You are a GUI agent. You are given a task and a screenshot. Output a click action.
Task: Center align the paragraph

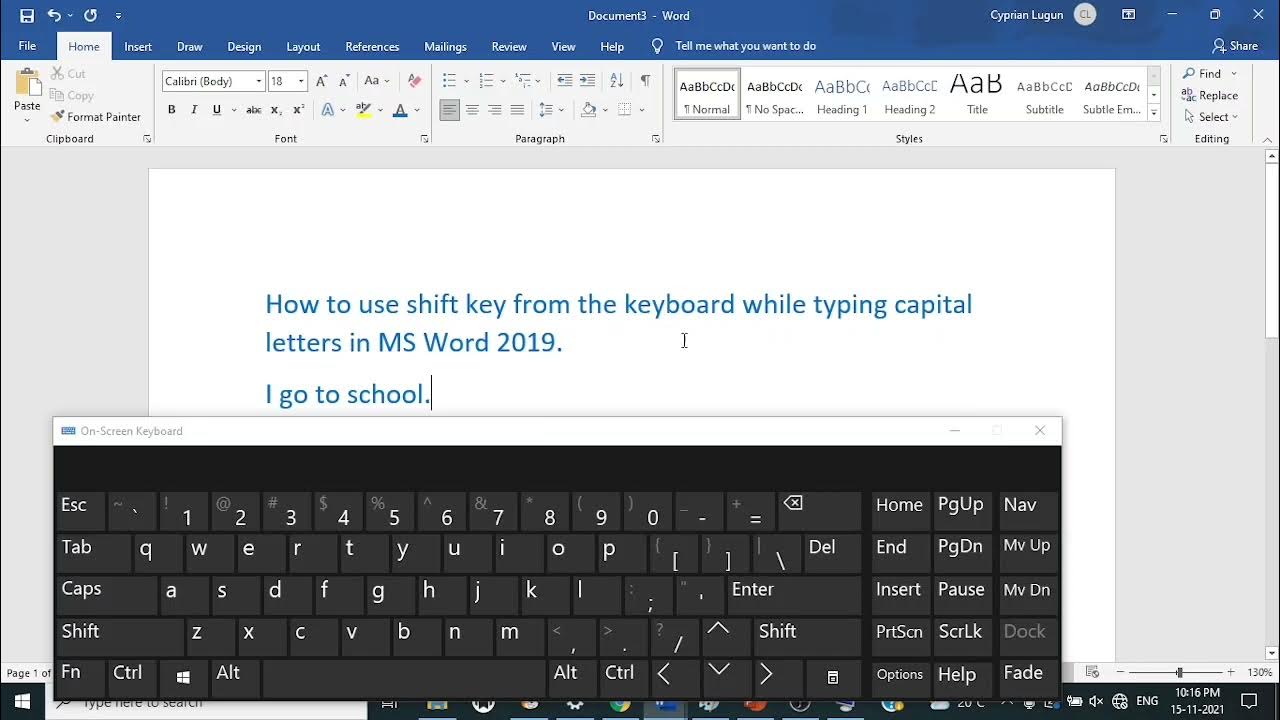(x=472, y=110)
